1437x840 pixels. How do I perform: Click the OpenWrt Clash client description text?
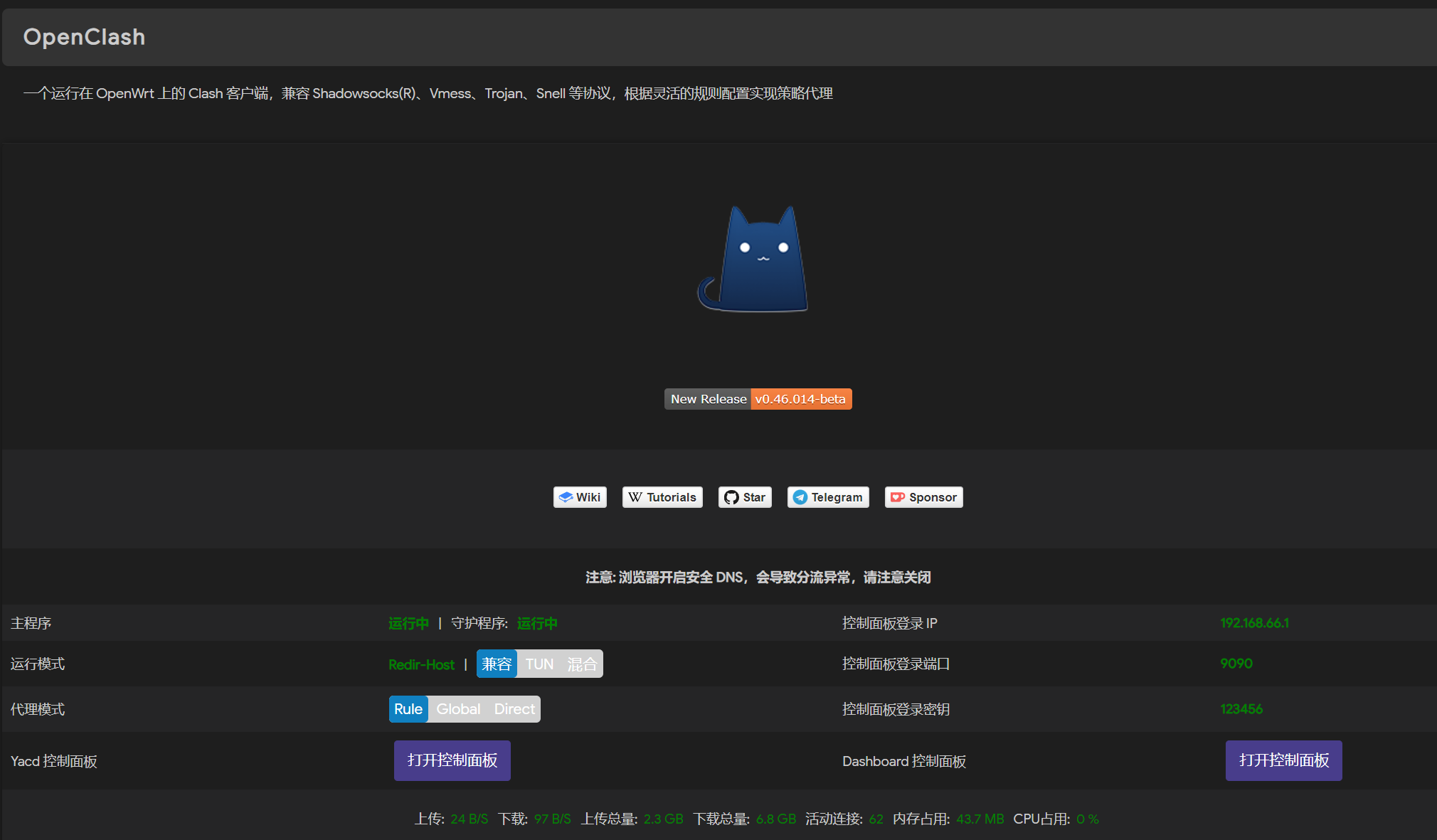[428, 93]
